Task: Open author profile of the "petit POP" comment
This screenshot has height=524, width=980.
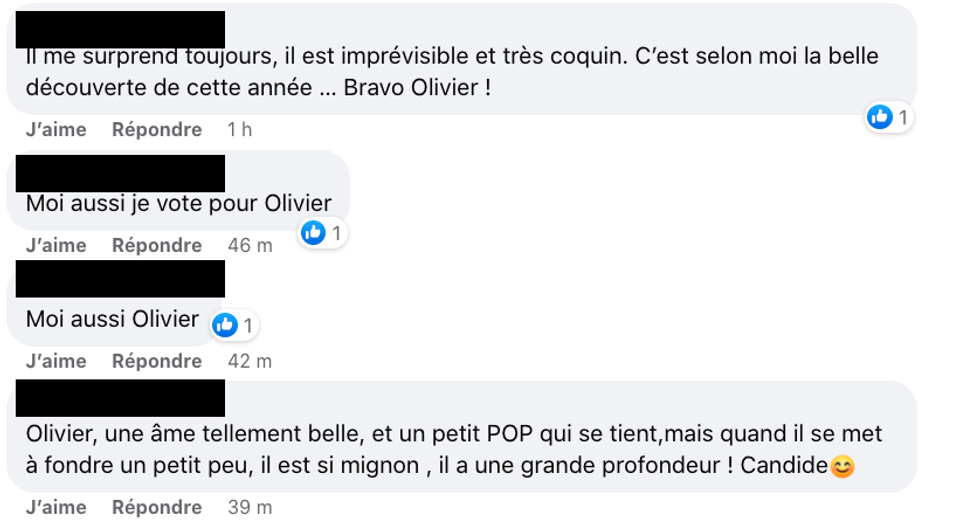Action: point(120,399)
